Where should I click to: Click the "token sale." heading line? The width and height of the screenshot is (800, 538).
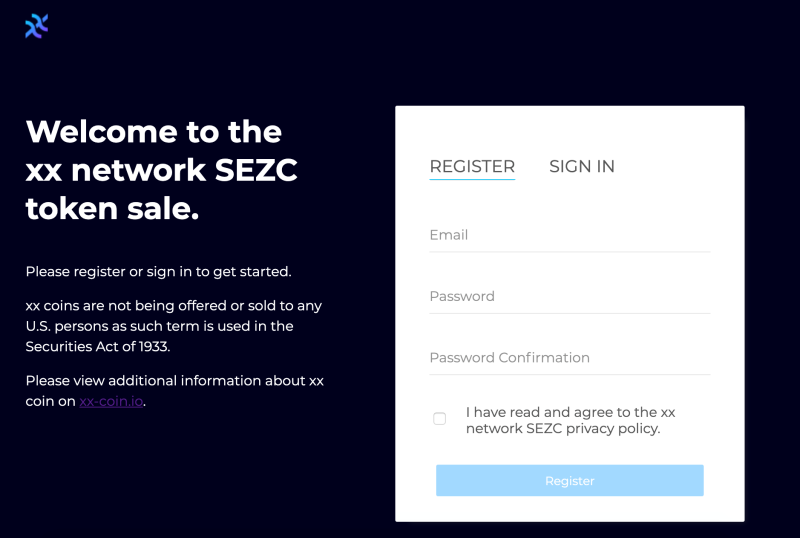[x=112, y=210]
